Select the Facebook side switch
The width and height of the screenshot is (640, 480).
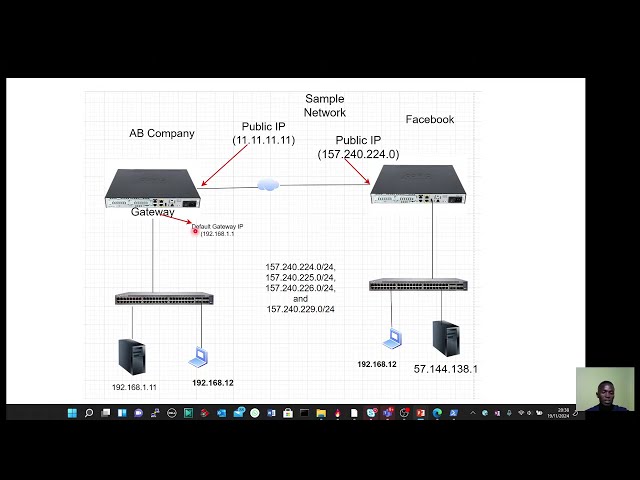pyautogui.click(x=418, y=284)
